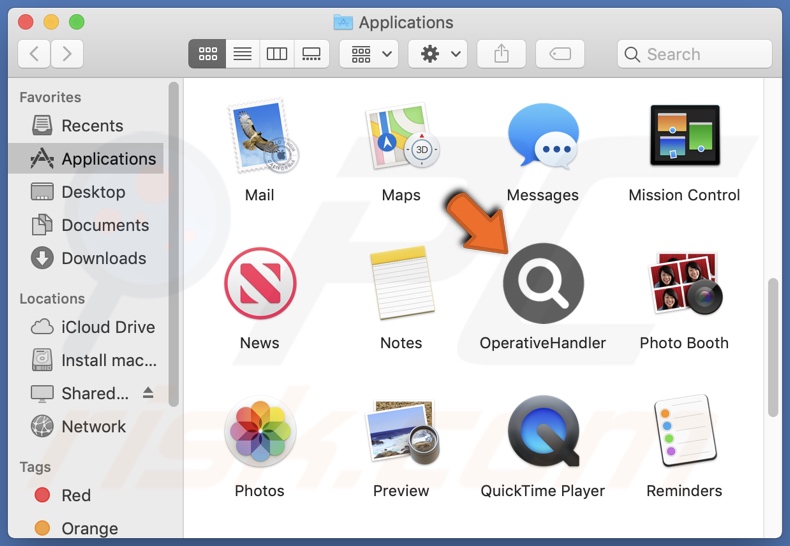Click the Mail label text
Screen dimensions: 790x546
tap(259, 195)
